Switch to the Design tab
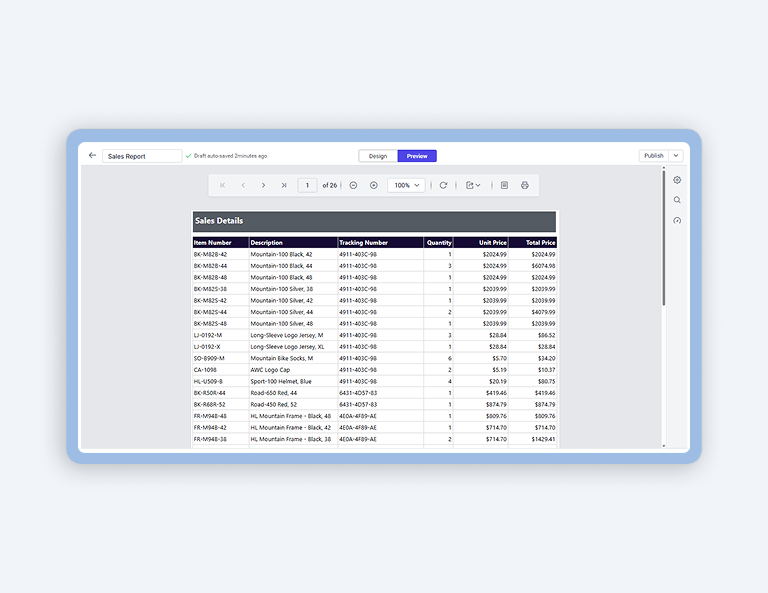 tap(378, 156)
